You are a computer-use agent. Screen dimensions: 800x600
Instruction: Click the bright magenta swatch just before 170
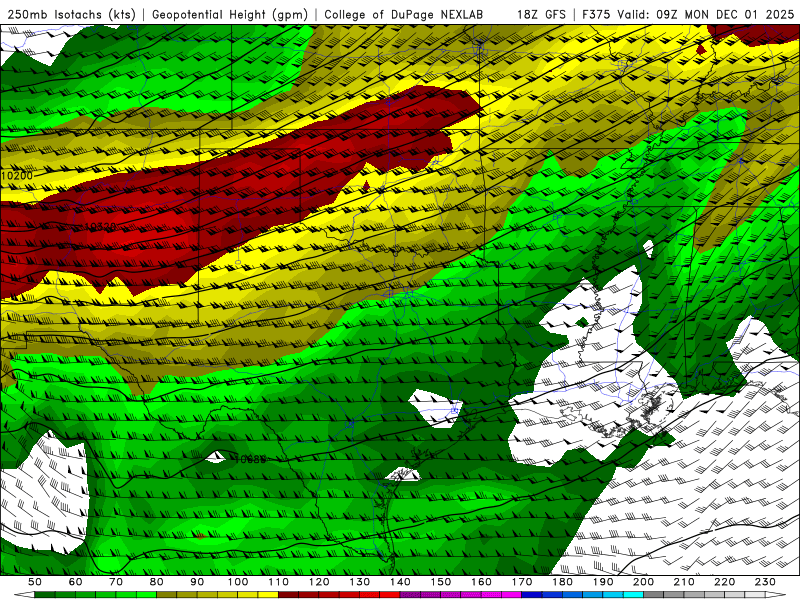click(512, 595)
